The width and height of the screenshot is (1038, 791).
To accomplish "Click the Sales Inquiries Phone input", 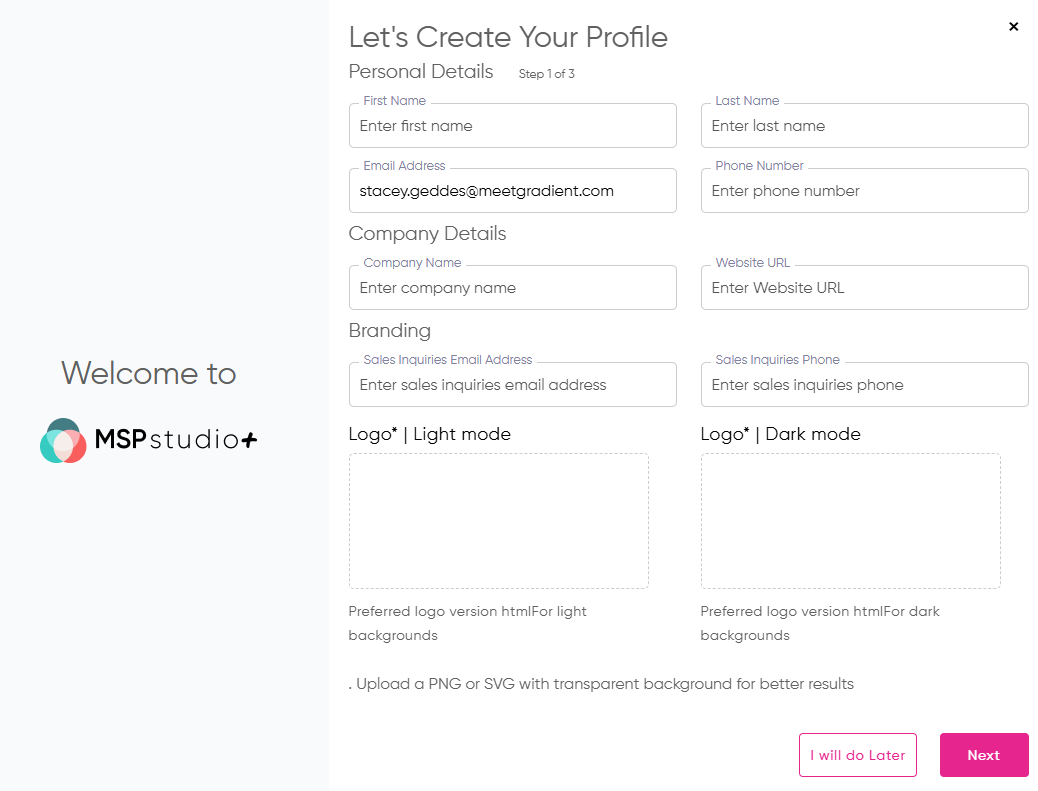I will click(864, 384).
